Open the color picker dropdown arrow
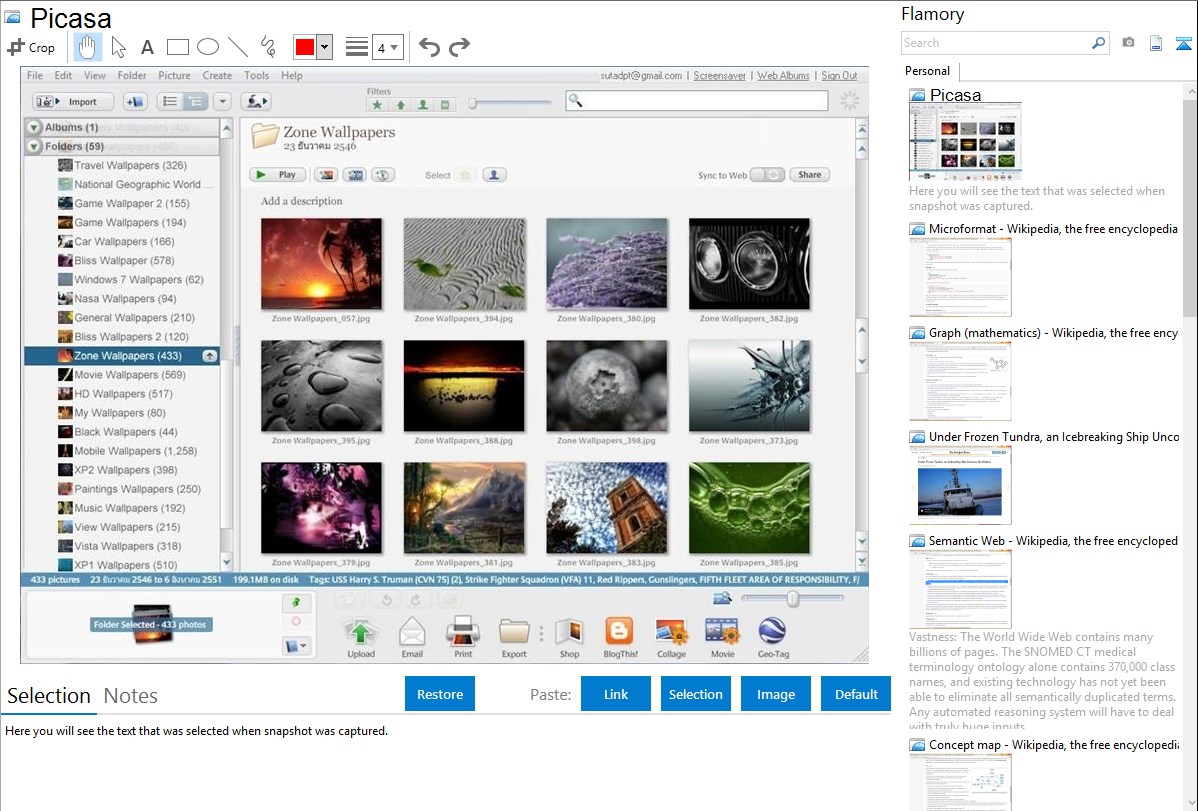 (325, 47)
